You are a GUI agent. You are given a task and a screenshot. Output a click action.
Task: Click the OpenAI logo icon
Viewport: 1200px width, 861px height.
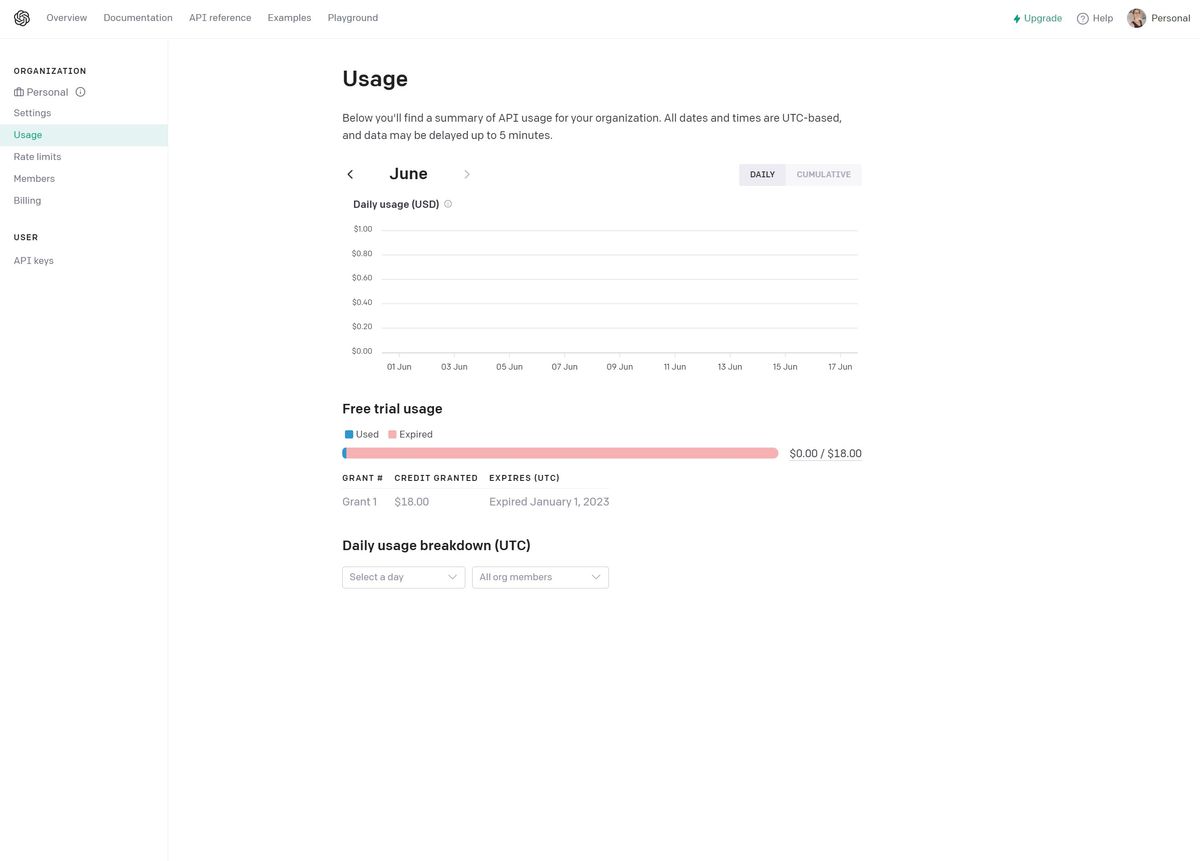21,17
